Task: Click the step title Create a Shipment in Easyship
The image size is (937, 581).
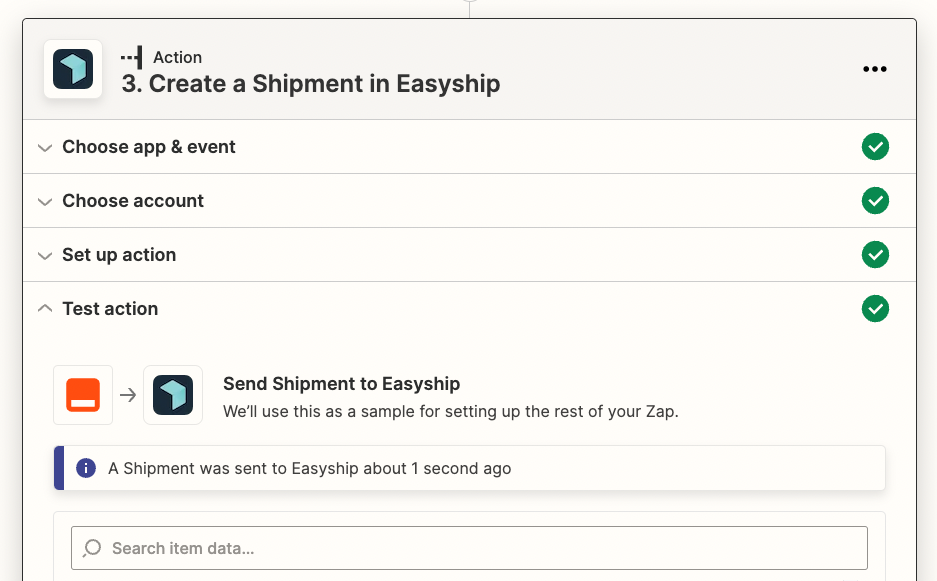Action: coord(311,84)
